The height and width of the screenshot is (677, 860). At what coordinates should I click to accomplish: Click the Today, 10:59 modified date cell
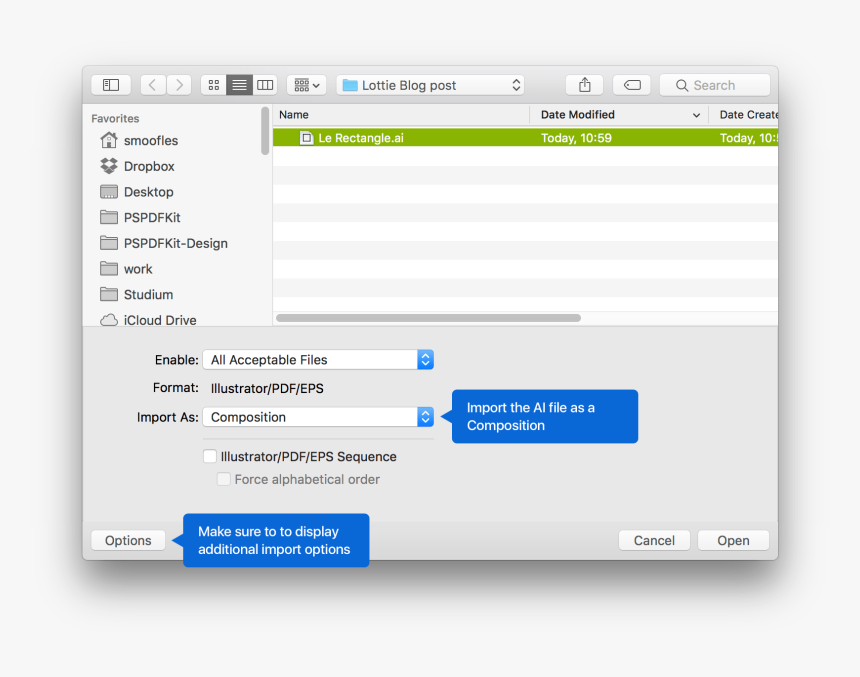[576, 138]
